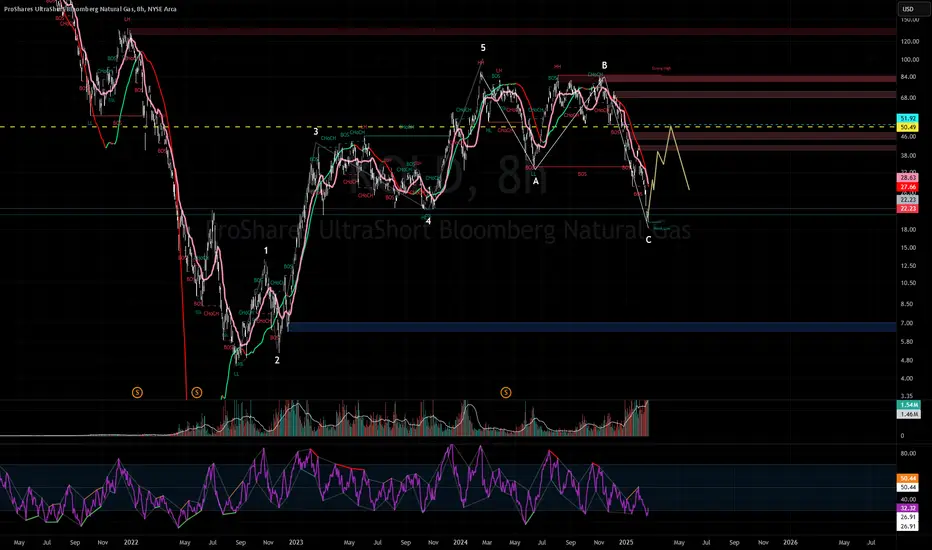Click the gray 22.23 price label
932x550 pixels.
tap(908, 200)
